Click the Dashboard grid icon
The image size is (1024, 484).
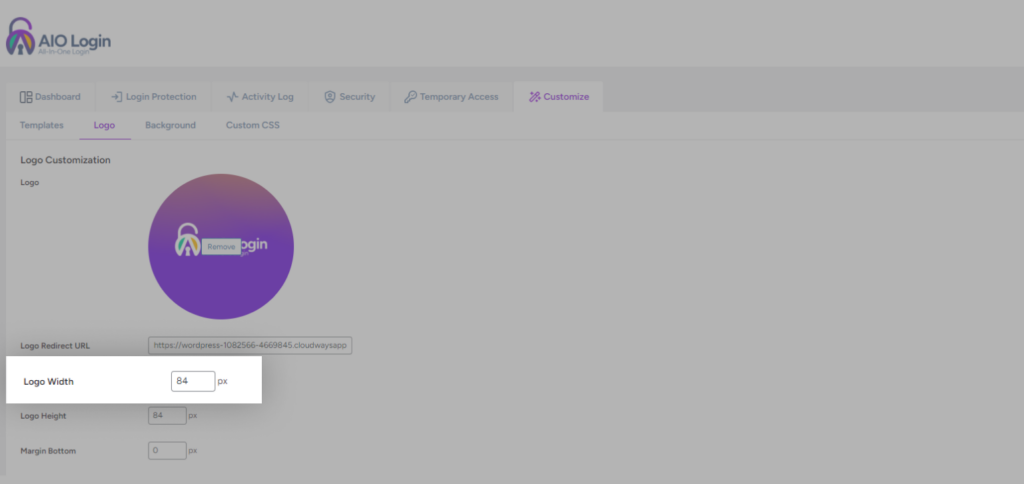pos(26,97)
